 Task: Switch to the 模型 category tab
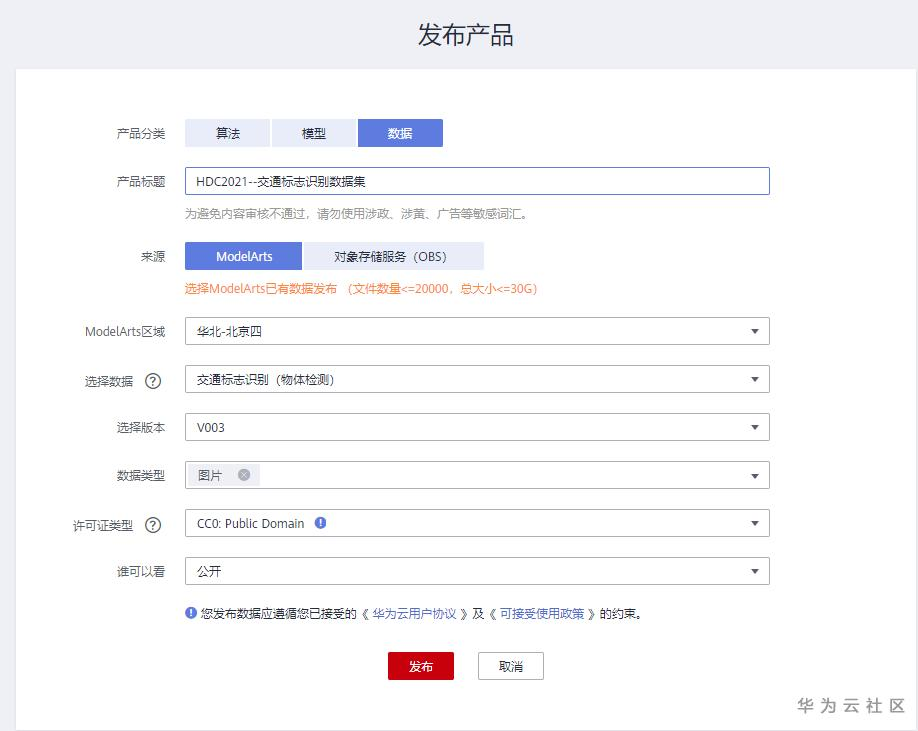pos(314,132)
